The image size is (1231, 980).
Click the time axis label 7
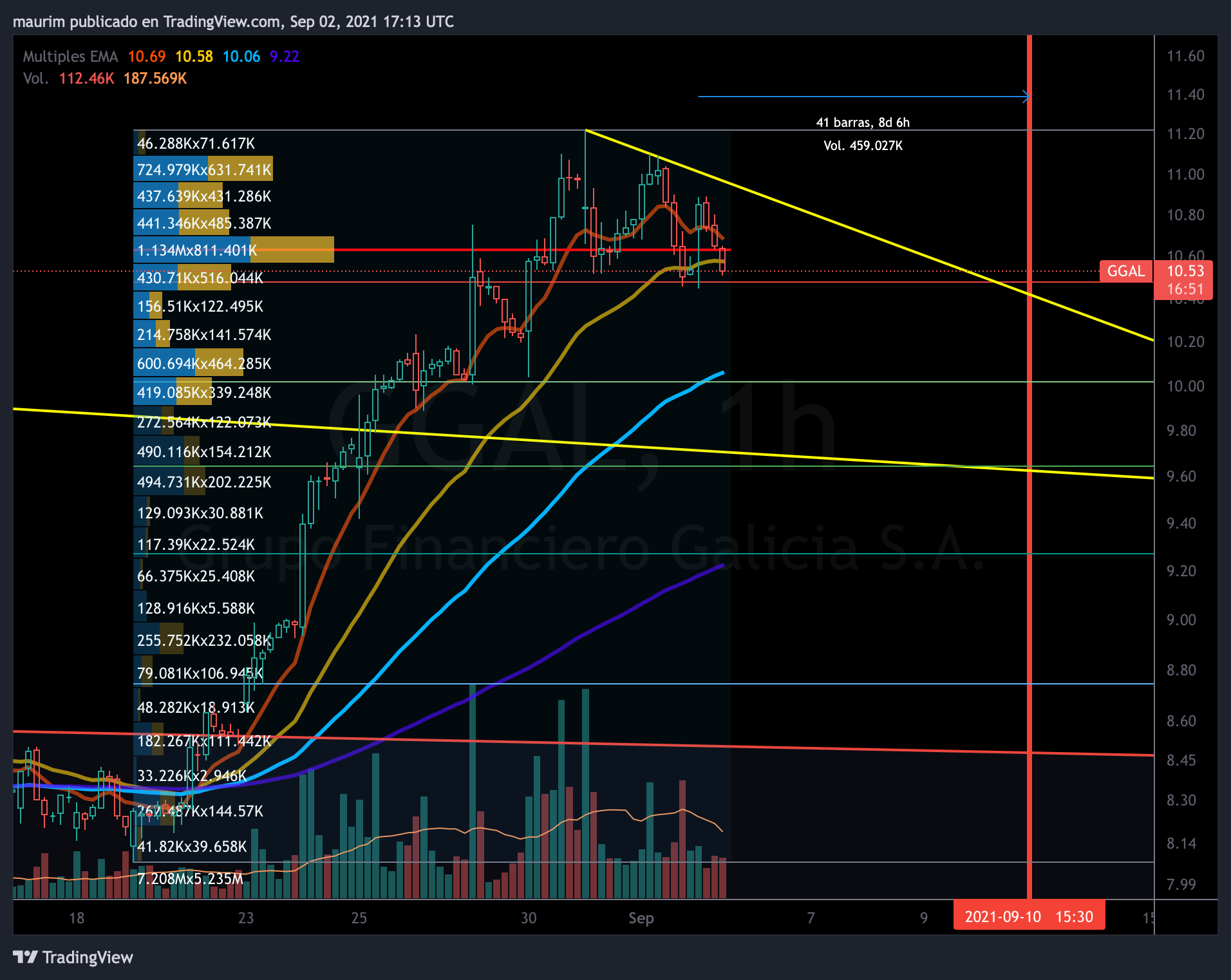point(811,918)
